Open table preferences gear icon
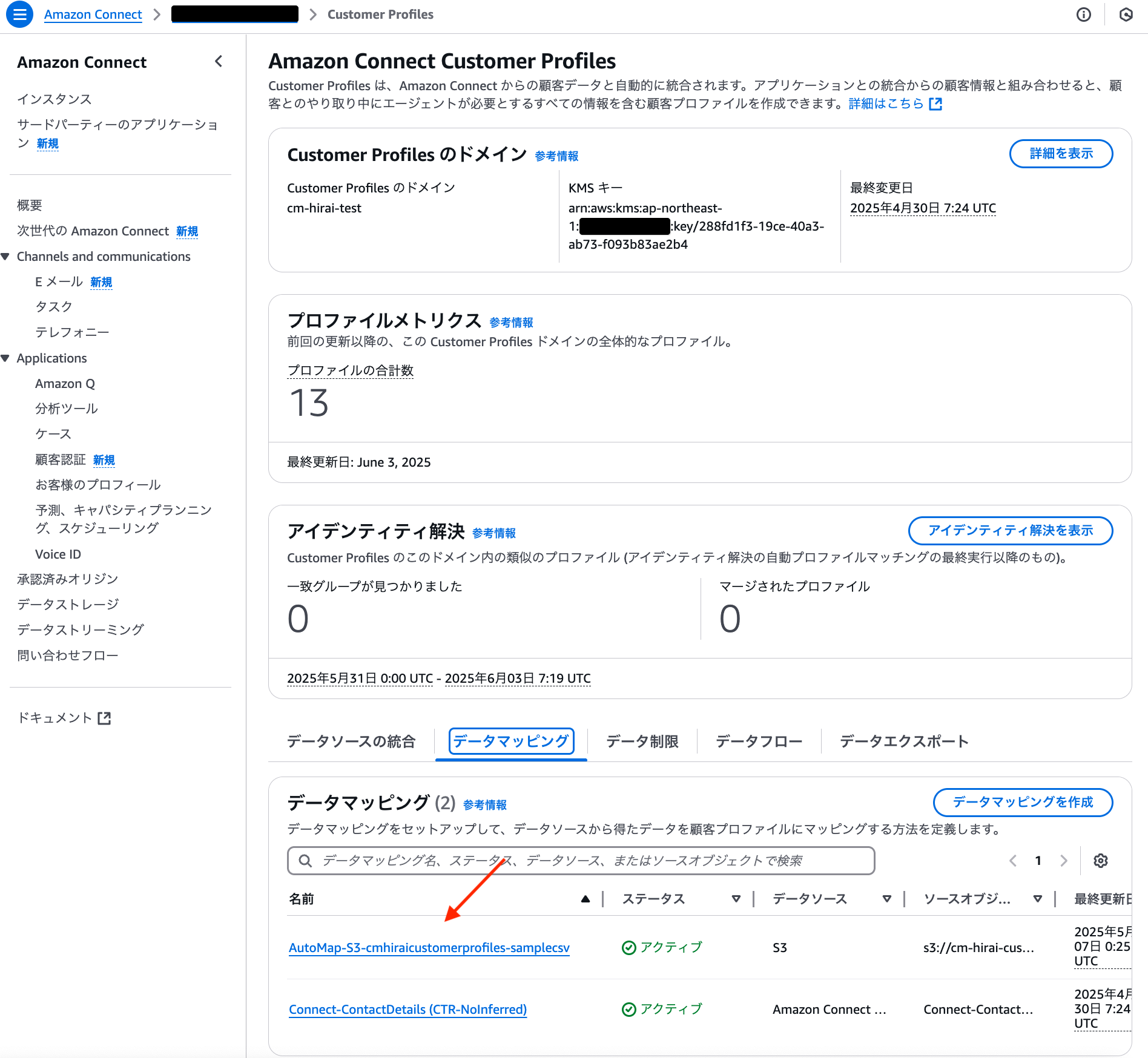Screen dimensions: 1148x1058 (1101, 861)
